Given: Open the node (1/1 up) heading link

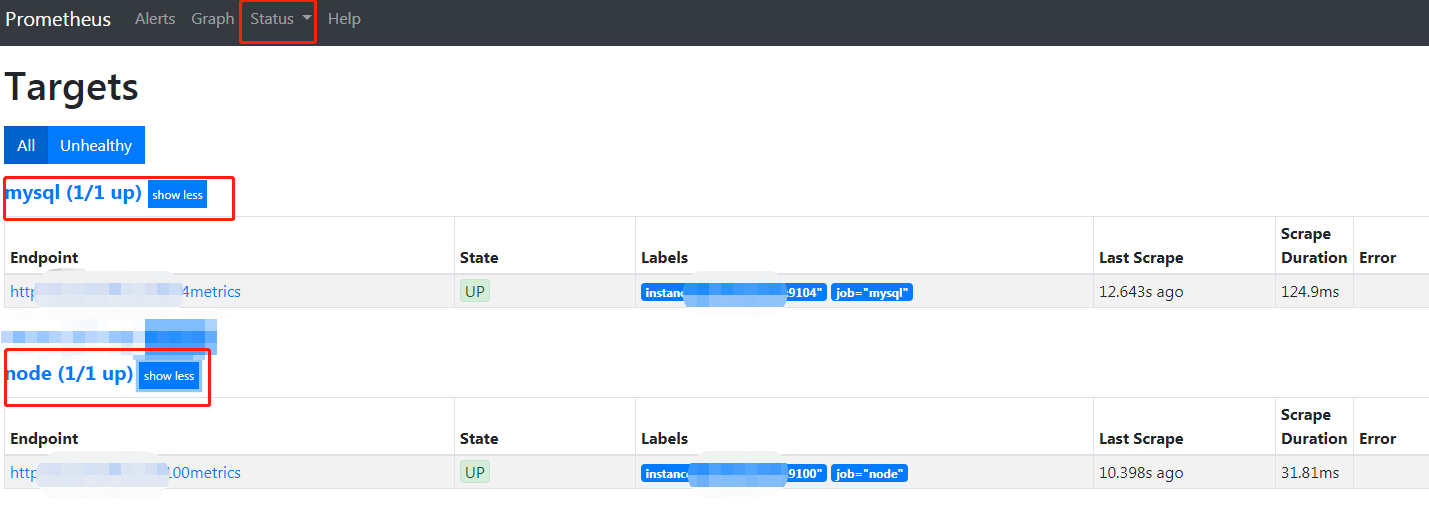Looking at the screenshot, I should tap(69, 374).
